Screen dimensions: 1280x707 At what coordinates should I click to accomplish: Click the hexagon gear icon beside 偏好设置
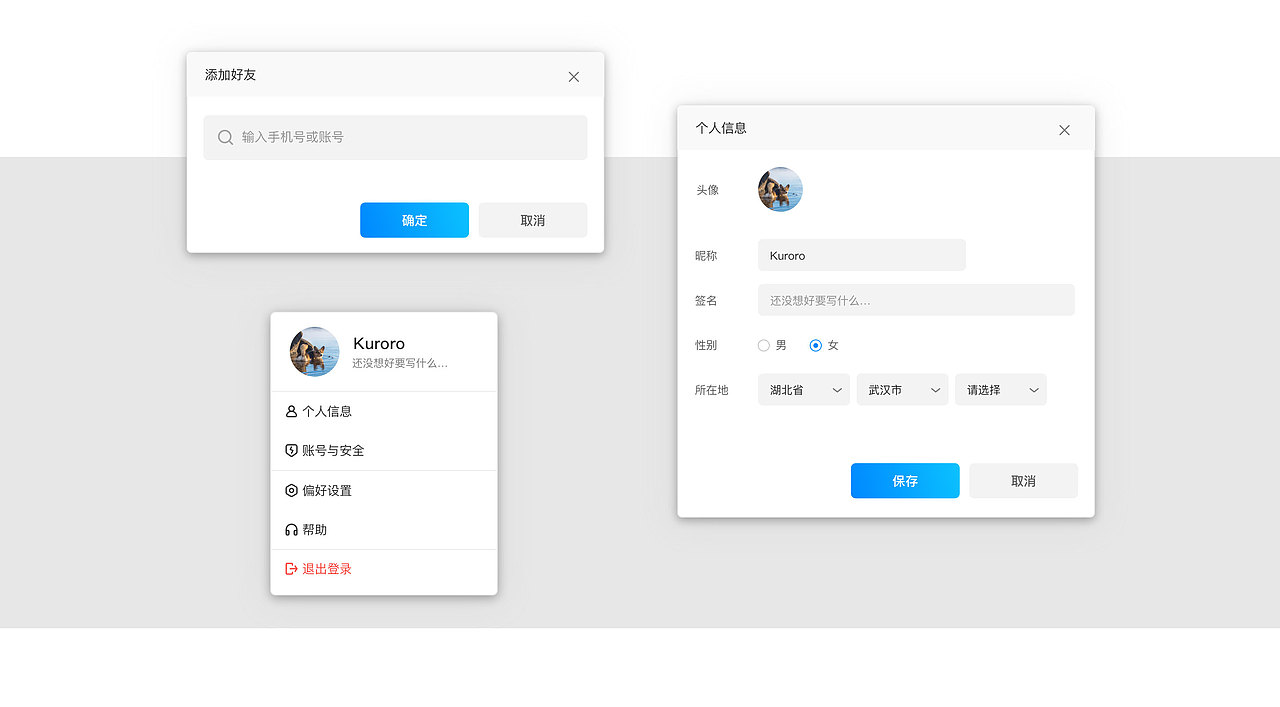291,490
